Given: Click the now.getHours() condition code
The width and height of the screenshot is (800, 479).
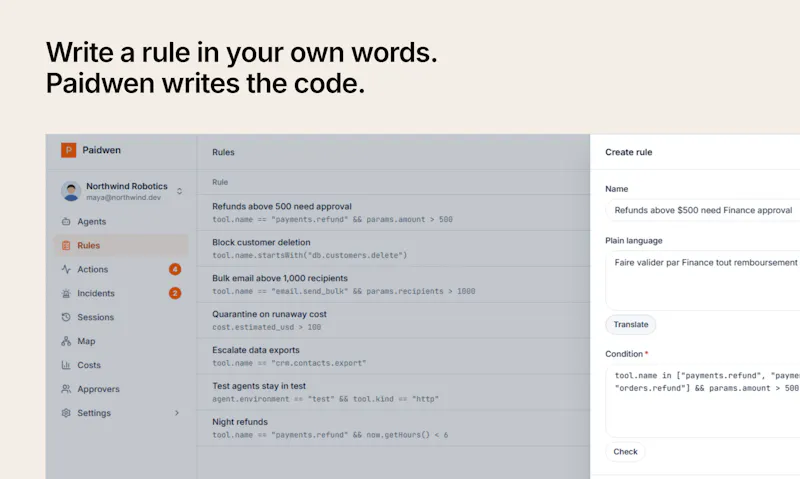Looking at the screenshot, I should coord(330,435).
